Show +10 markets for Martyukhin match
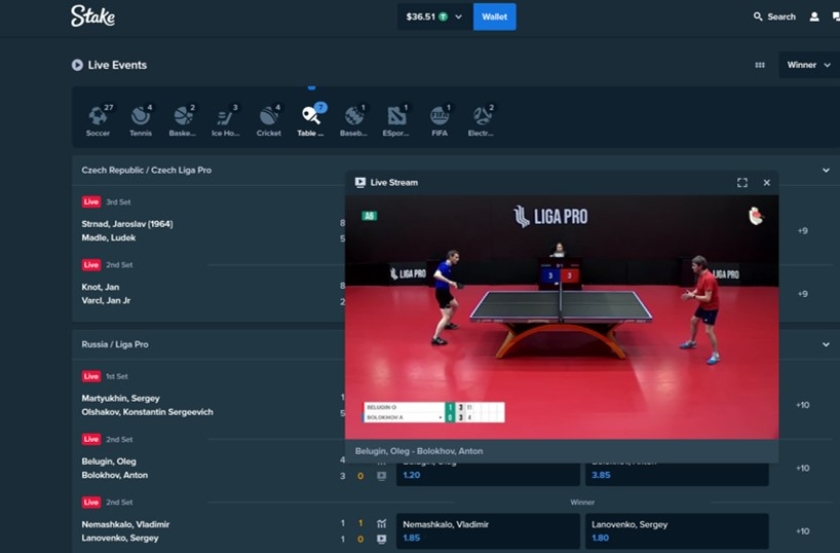The height and width of the screenshot is (553, 840). tap(802, 405)
